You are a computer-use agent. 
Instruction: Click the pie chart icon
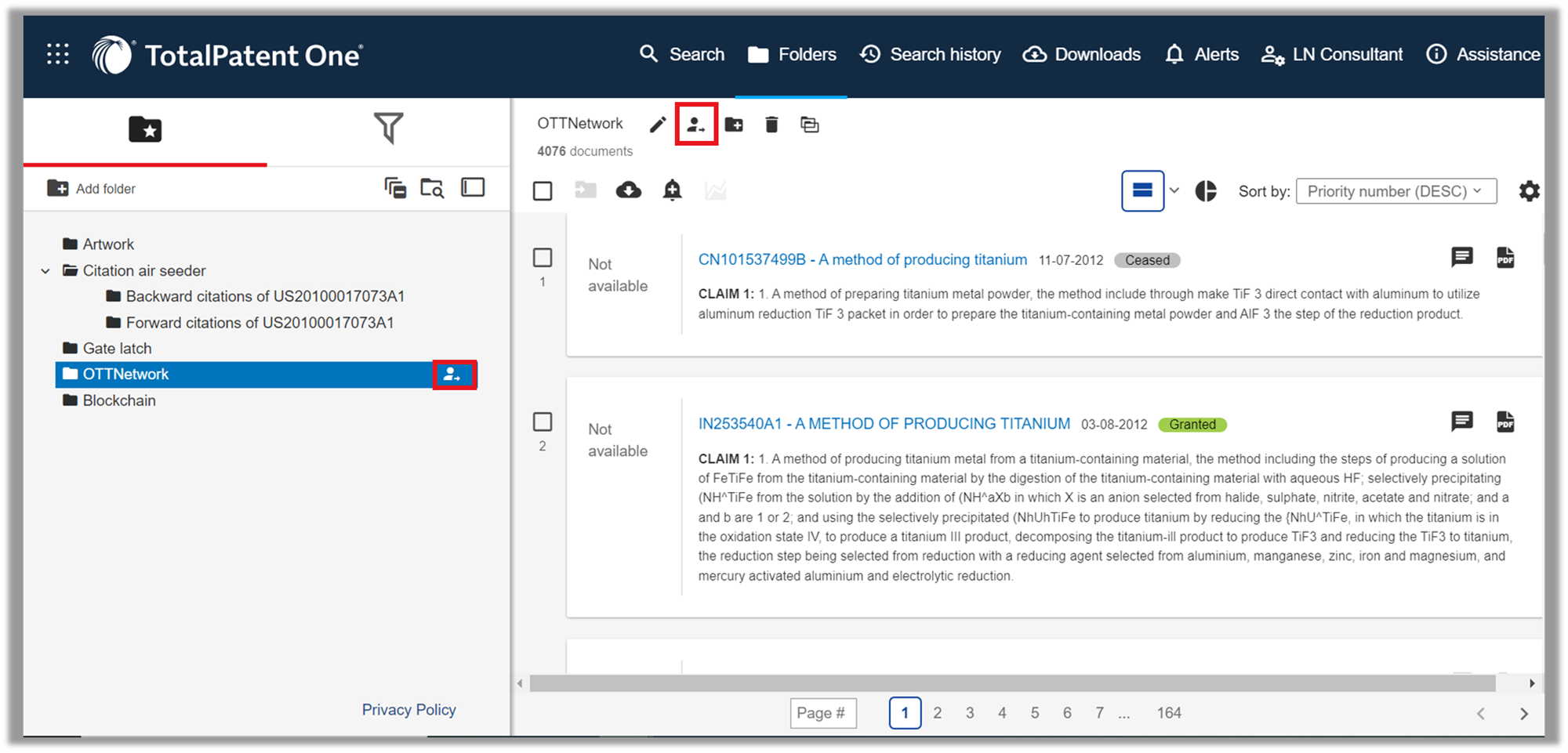(x=1206, y=190)
